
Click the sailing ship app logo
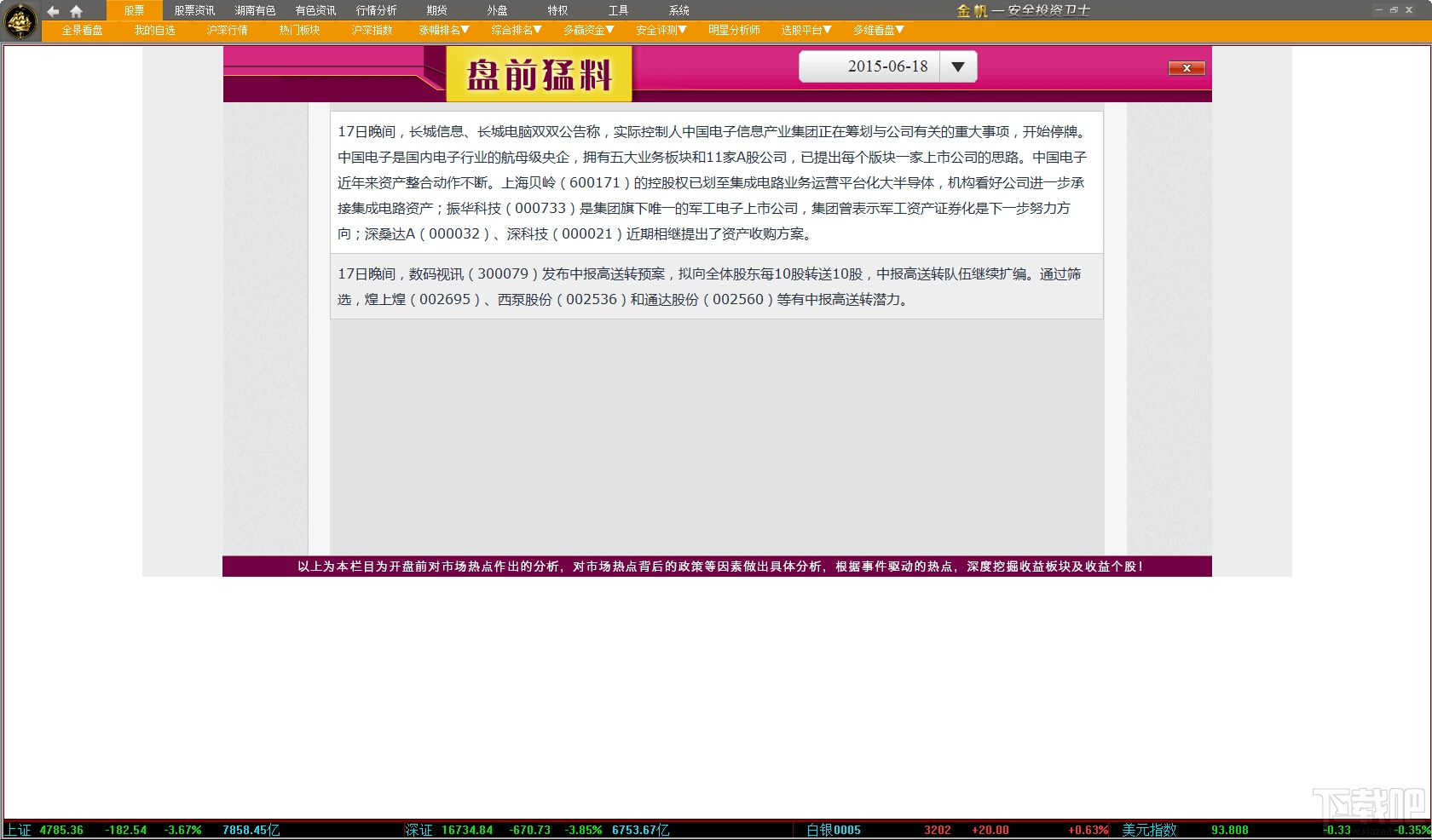click(20, 20)
